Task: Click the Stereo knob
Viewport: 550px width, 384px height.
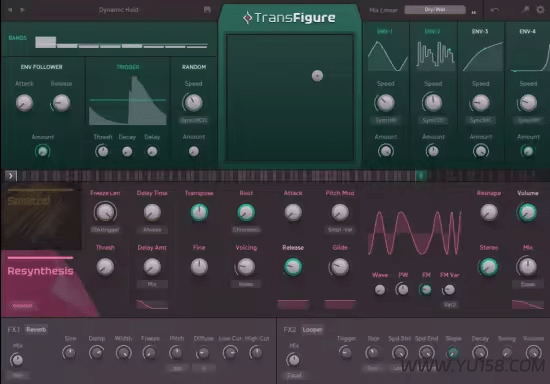Action: pyautogui.click(x=488, y=267)
